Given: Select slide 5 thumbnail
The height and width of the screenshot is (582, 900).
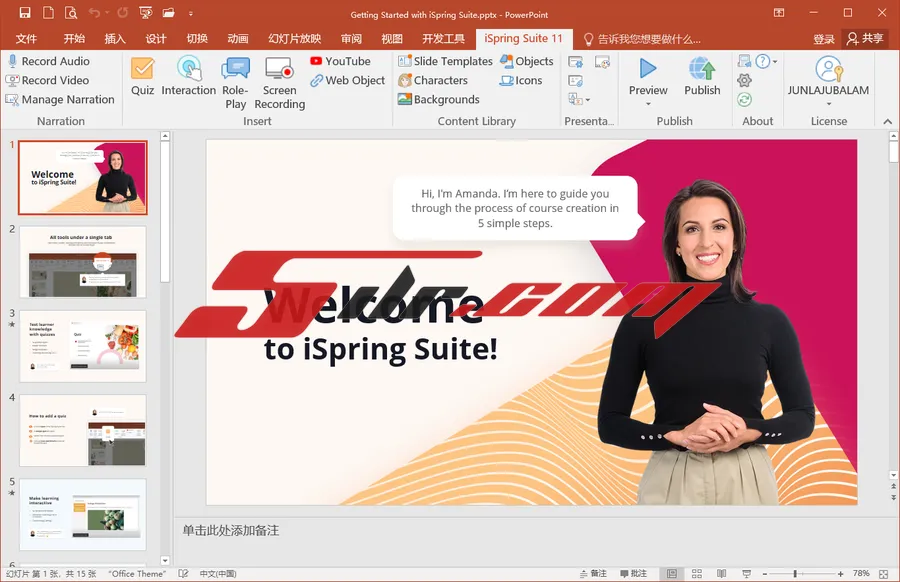Looking at the screenshot, I should coord(83,515).
